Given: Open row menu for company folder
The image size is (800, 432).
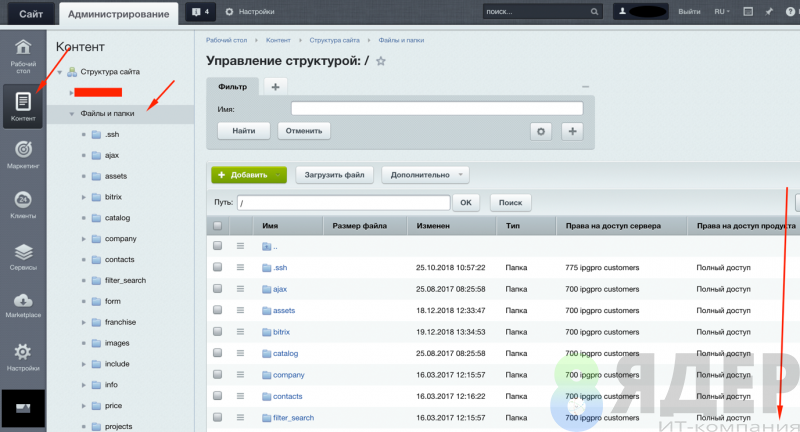Looking at the screenshot, I should pos(240,374).
